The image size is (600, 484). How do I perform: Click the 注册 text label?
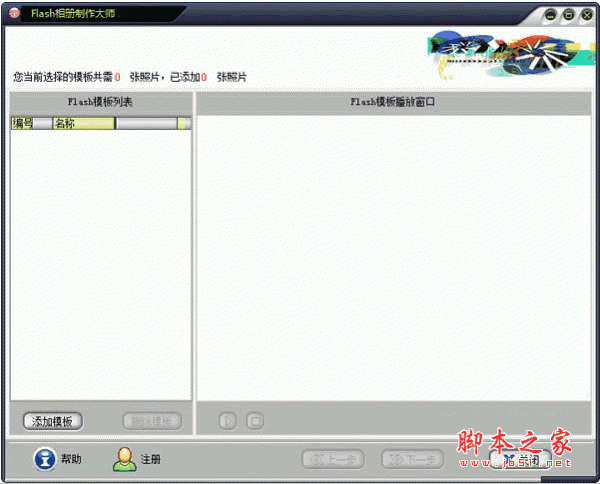tap(151, 459)
